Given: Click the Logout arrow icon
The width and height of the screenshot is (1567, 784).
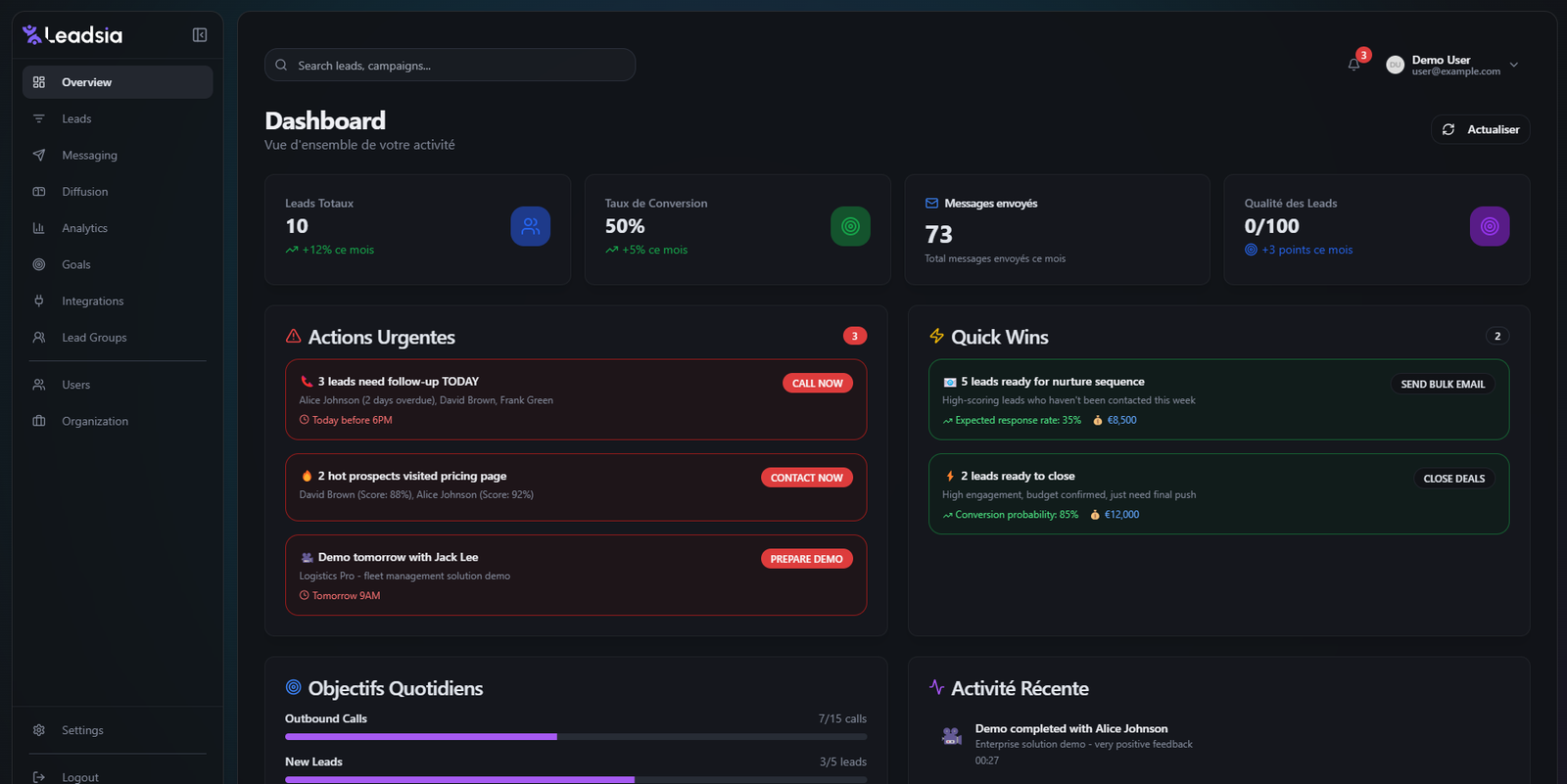Looking at the screenshot, I should (39, 777).
